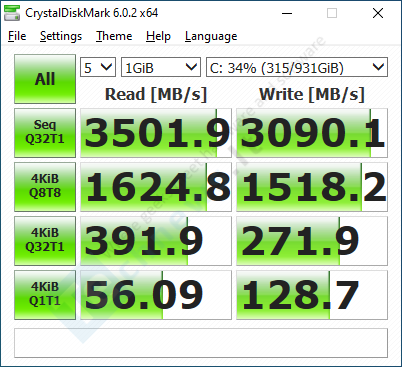Click the Write [MB/s] column header
The image size is (402, 367).
312,94
